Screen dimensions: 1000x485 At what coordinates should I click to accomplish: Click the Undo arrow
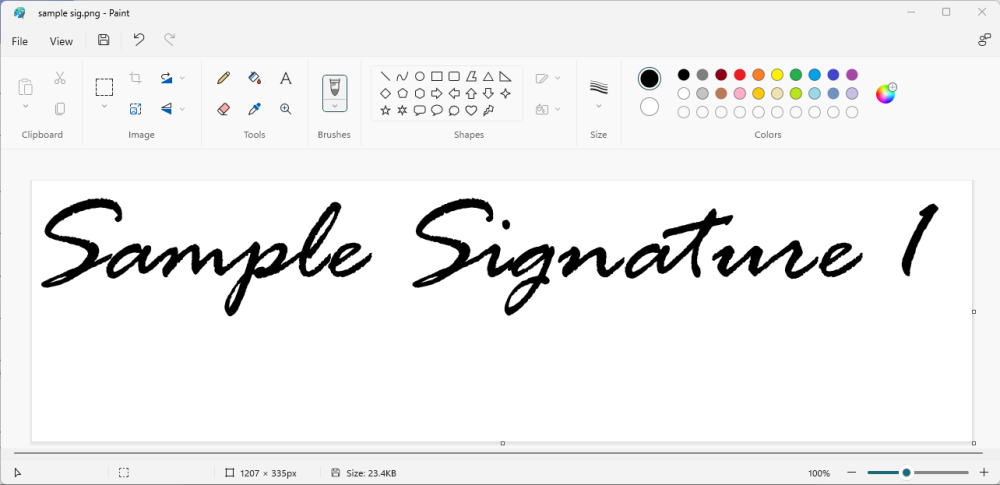(138, 40)
